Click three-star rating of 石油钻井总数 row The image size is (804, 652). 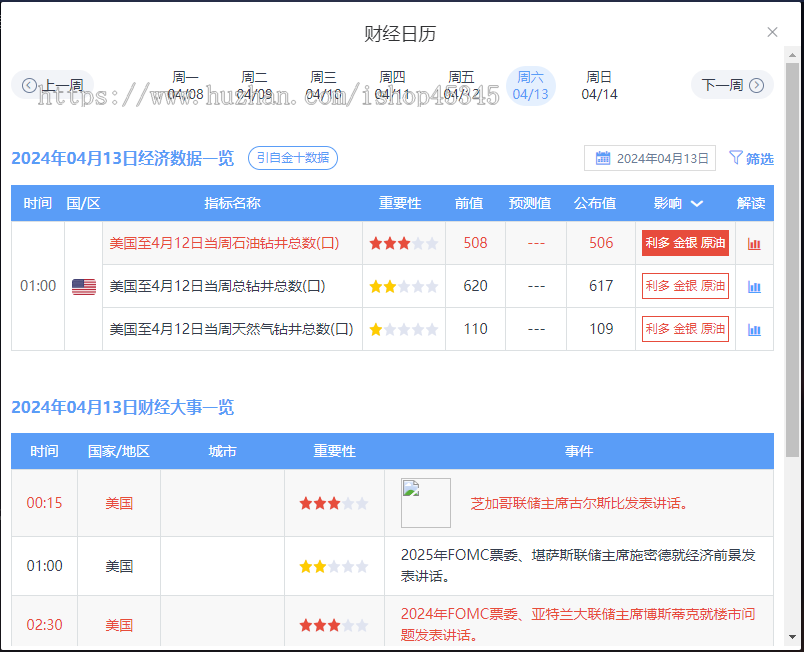click(x=404, y=243)
